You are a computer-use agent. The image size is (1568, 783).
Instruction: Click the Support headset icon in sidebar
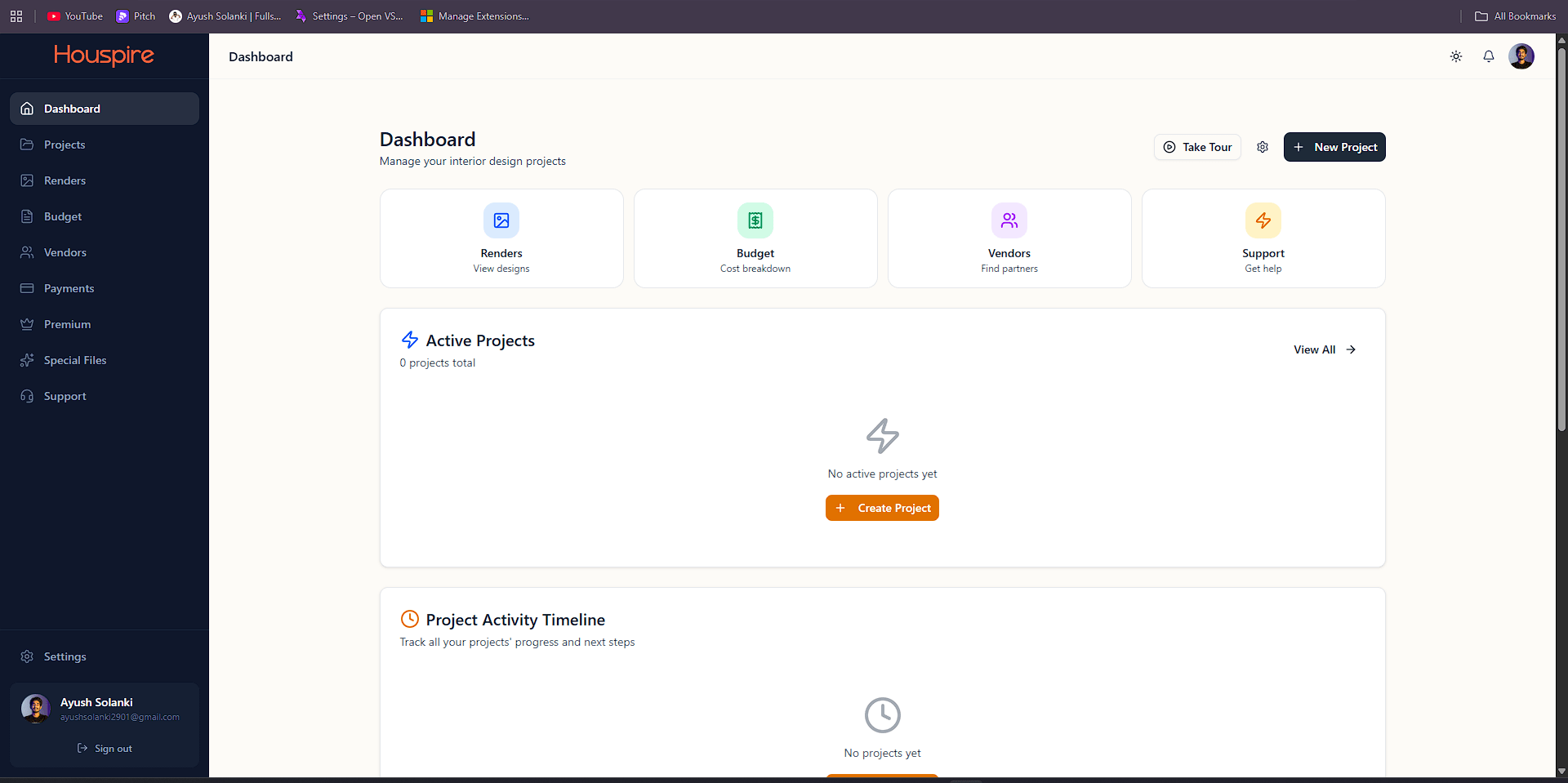pos(27,396)
